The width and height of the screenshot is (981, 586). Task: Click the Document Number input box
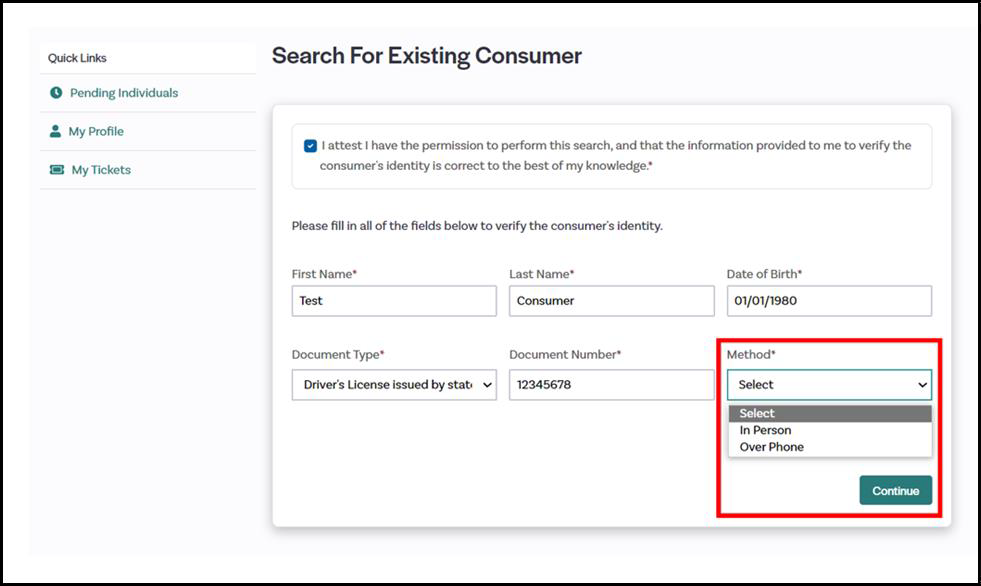point(611,385)
